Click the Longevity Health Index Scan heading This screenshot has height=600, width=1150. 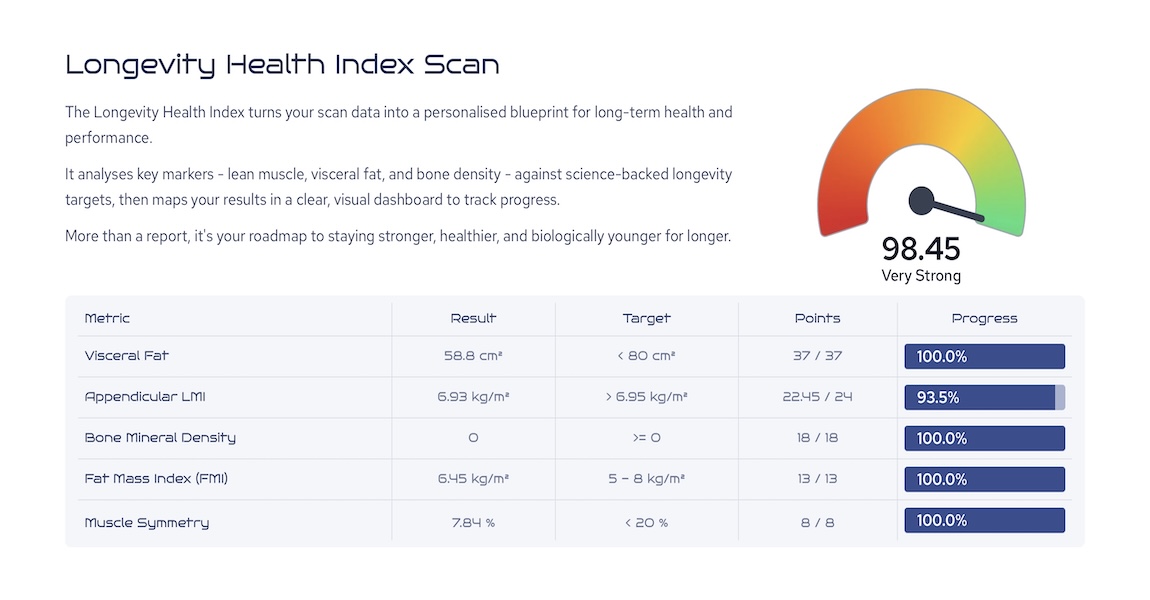coord(282,65)
